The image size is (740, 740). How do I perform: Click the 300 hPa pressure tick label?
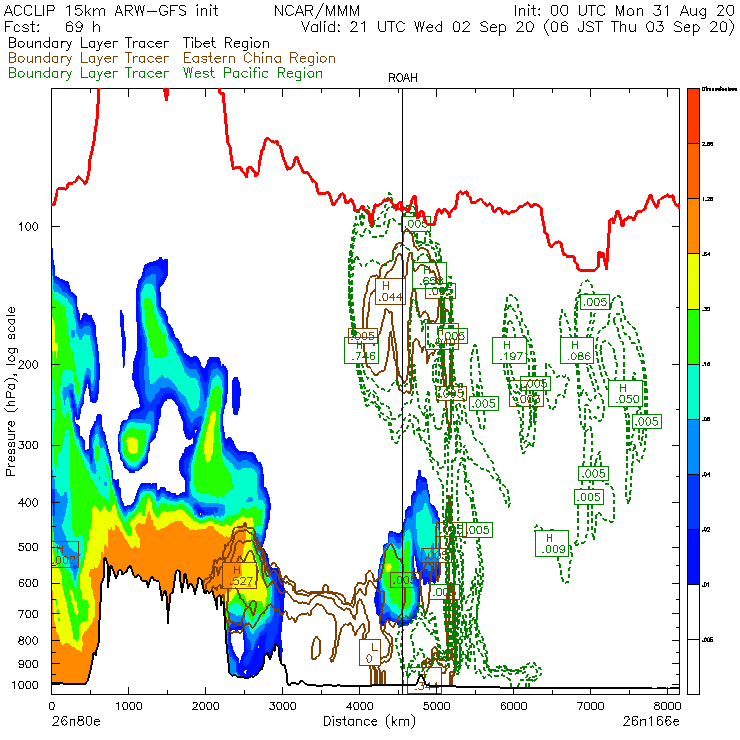coord(28,445)
